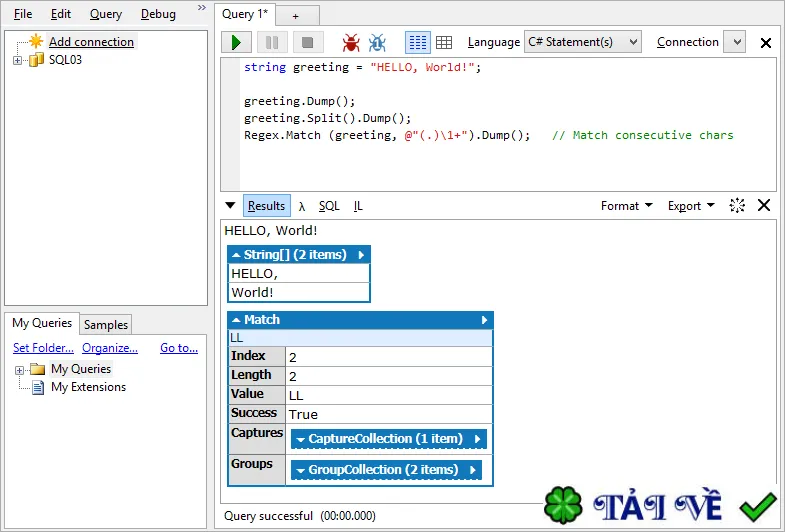Switch results to data grids view
This screenshot has height=532, width=785.
pyautogui.click(x=444, y=43)
